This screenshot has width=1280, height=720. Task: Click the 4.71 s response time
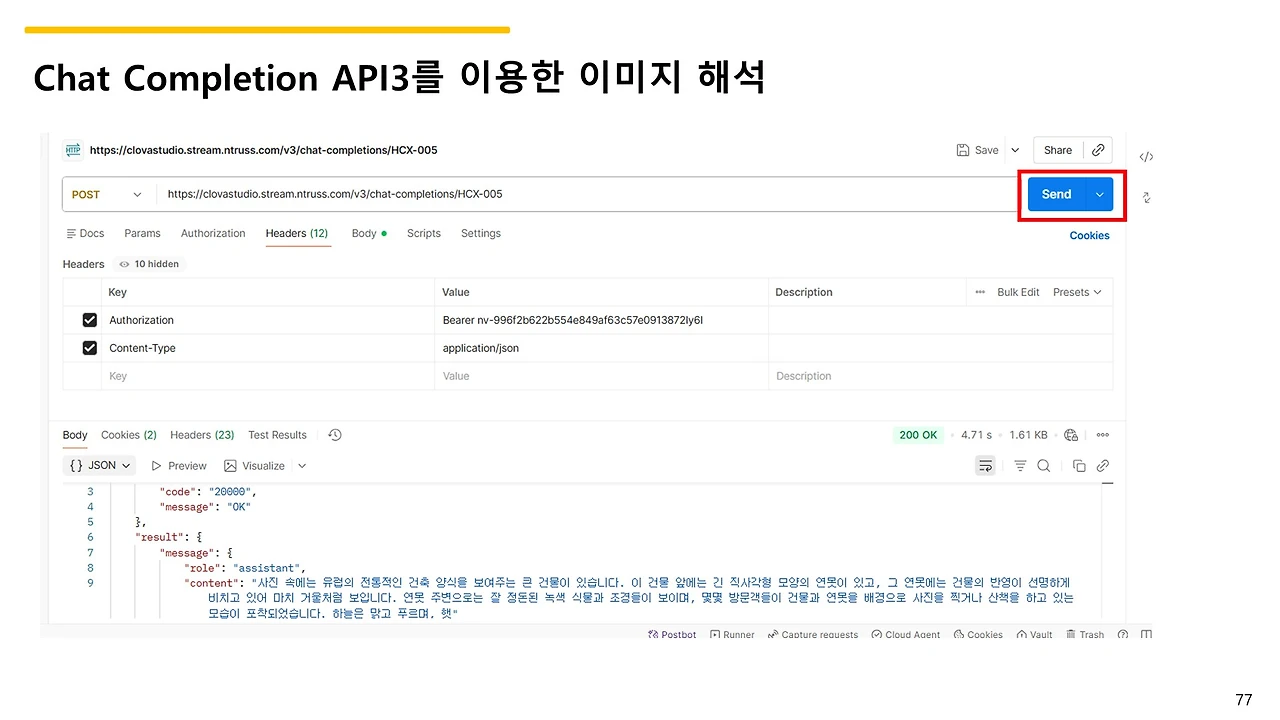[976, 435]
